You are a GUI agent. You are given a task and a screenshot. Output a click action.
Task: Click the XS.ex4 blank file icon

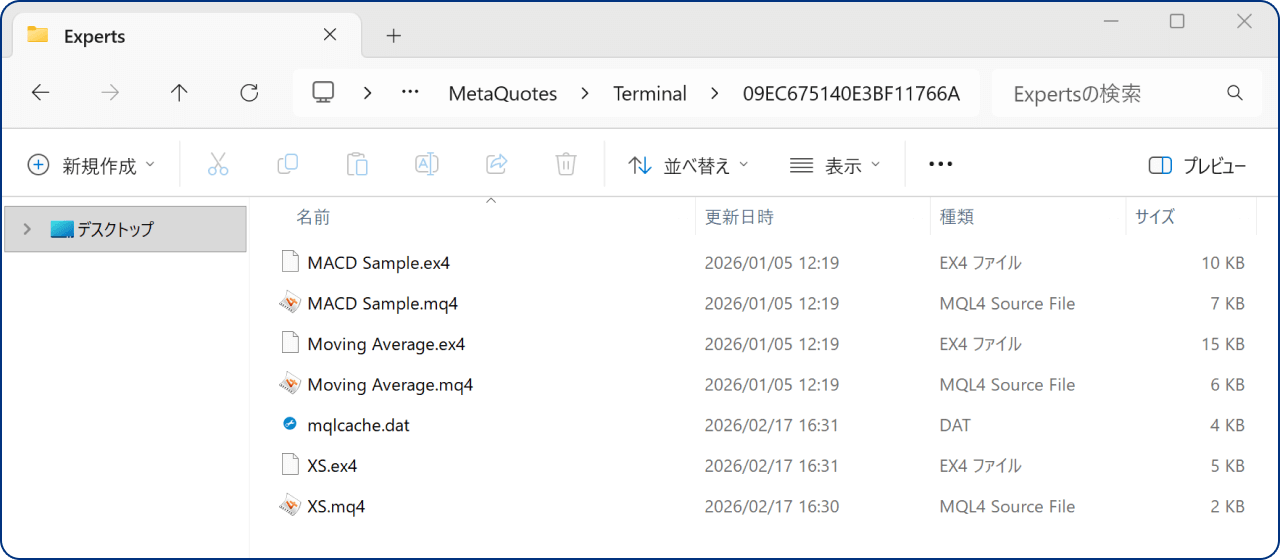tap(290, 465)
